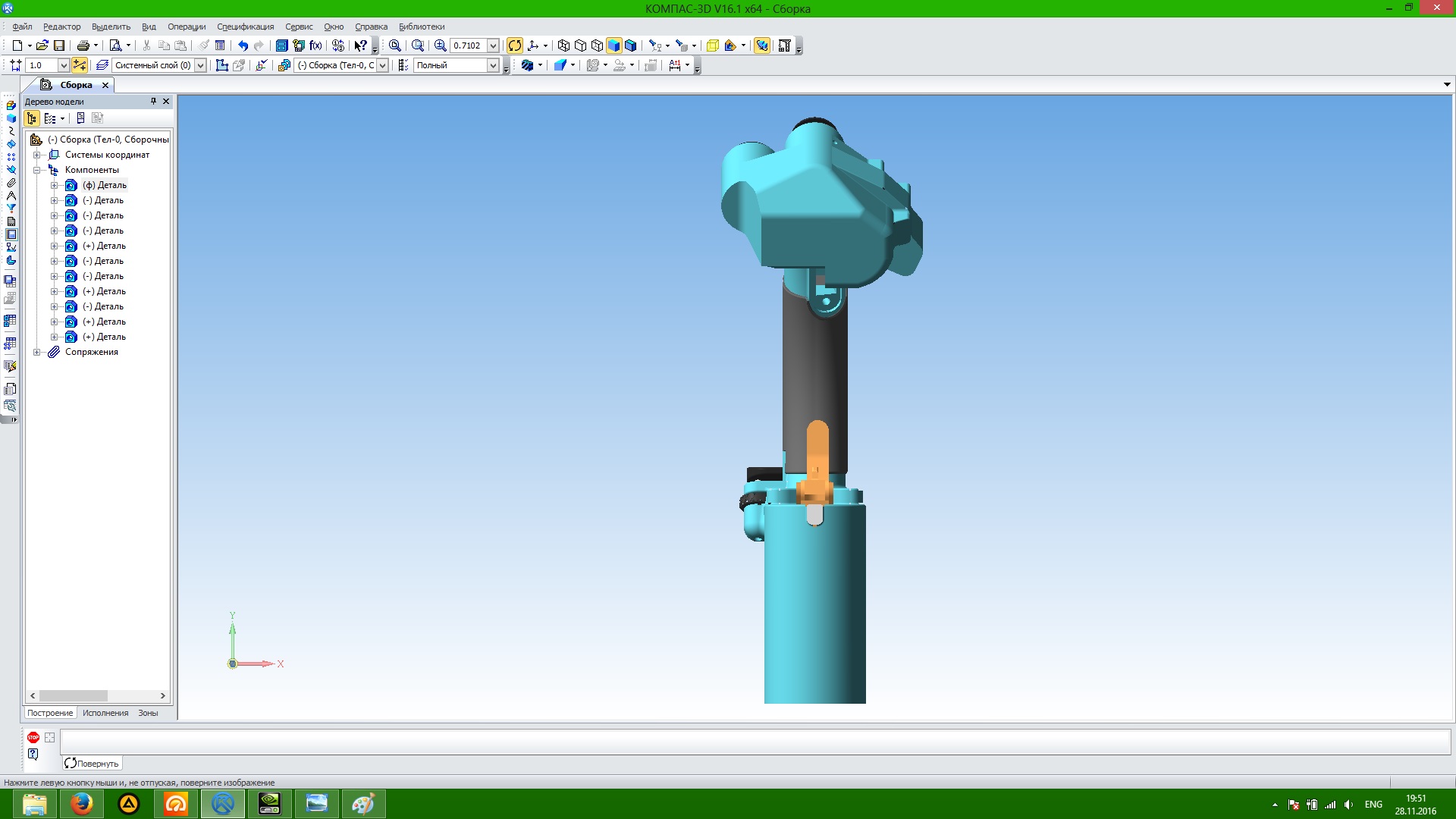Viewport: 1456px width, 819px height.
Task: Select wireframe display mode icon
Action: 563,45
